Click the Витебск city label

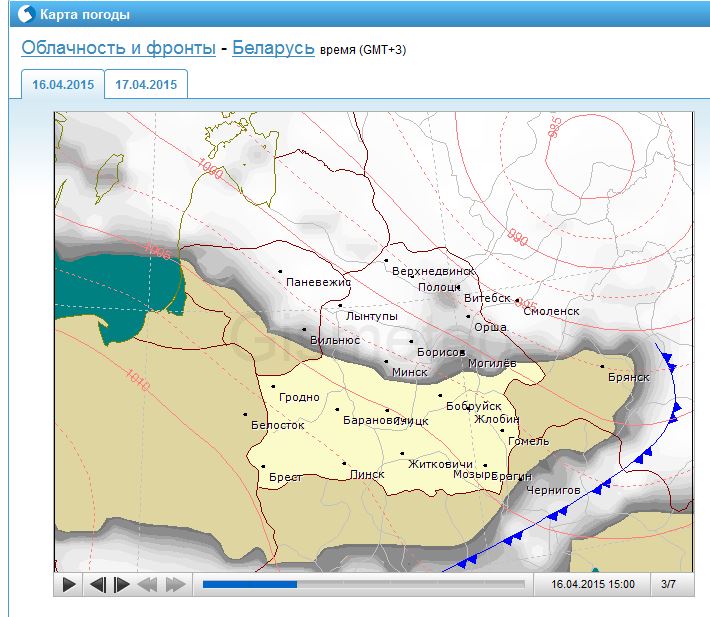coord(487,298)
